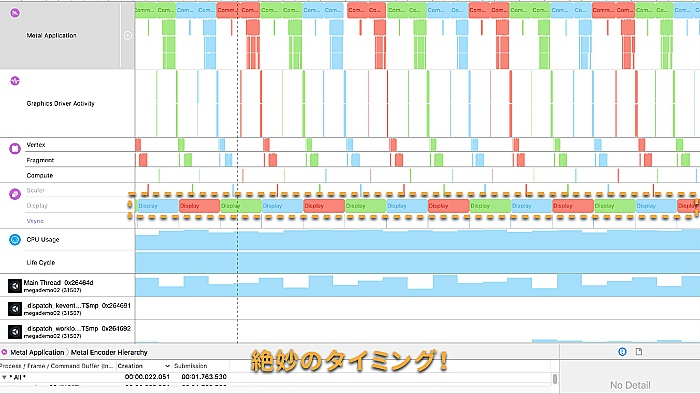Select the Vertex/Fragment/Compute GPU icon
700x394 pixels.
[15, 149]
